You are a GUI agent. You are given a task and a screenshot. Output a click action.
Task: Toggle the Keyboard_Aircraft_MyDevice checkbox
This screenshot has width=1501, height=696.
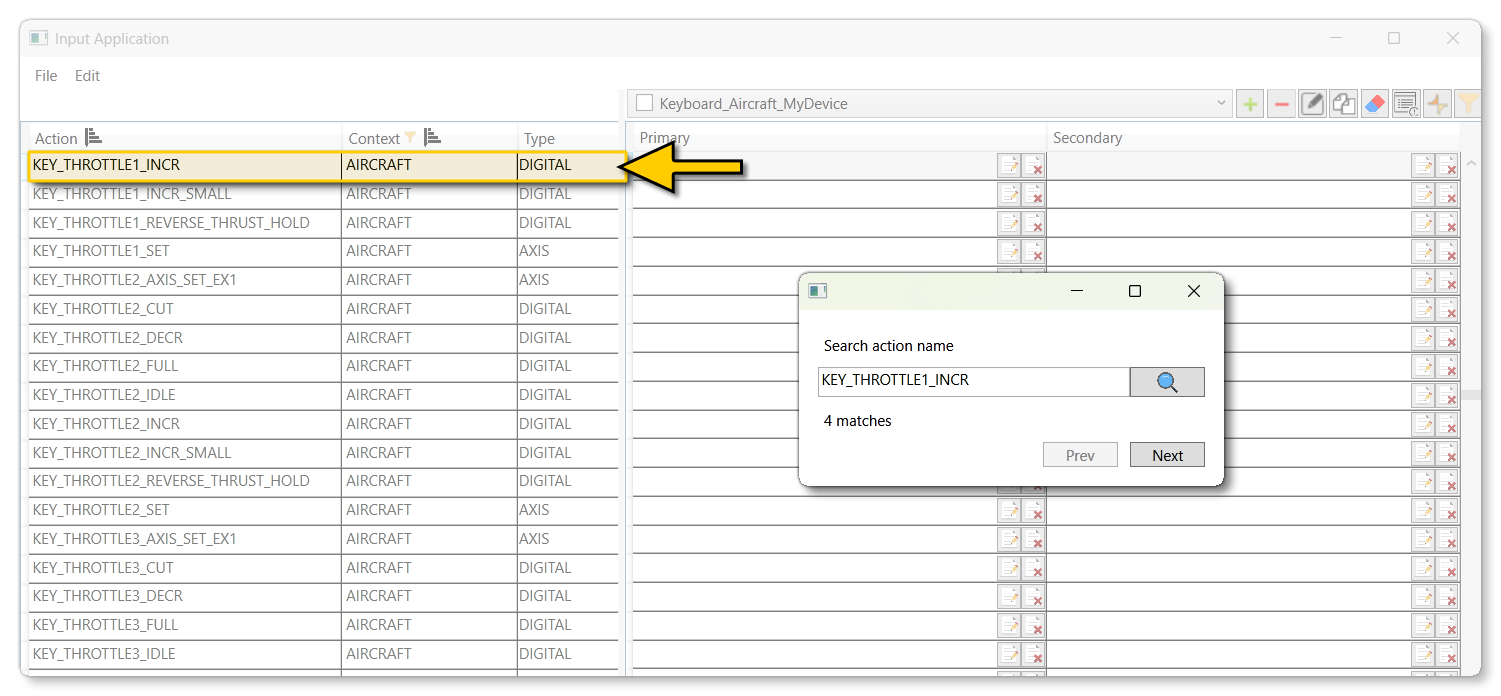(645, 103)
